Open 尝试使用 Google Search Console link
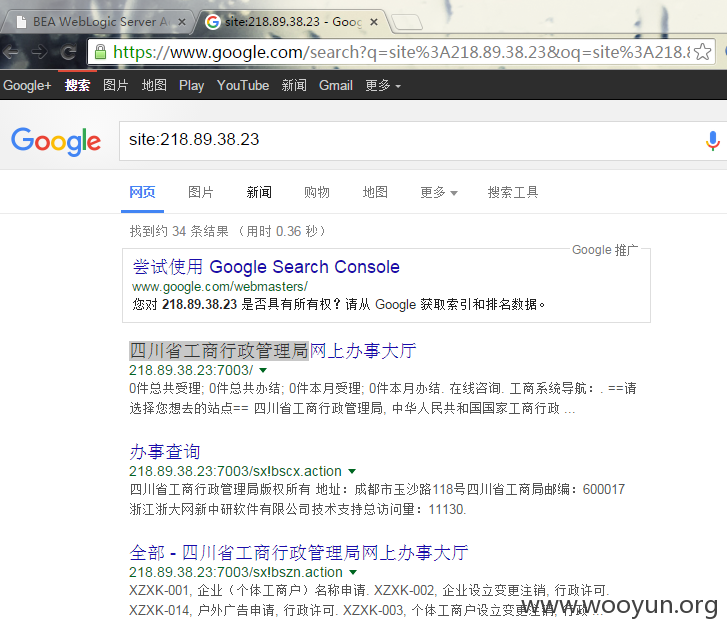727x634 pixels. point(266,267)
